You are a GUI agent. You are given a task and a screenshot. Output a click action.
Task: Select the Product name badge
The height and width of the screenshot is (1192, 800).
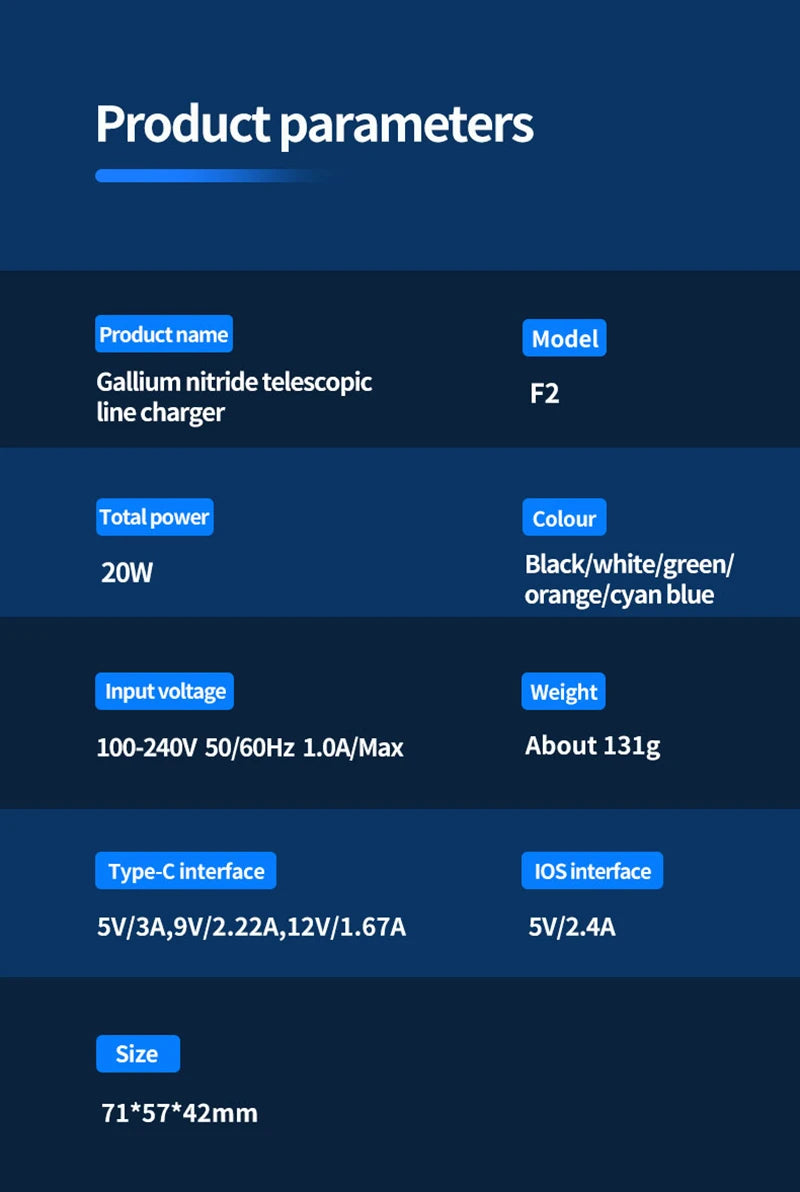coord(164,334)
